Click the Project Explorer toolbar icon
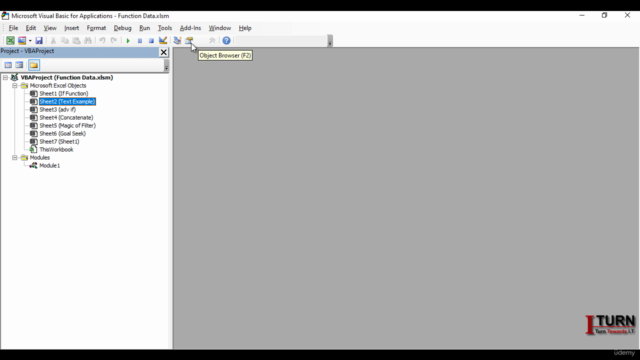640x360 pixels. tap(177, 40)
